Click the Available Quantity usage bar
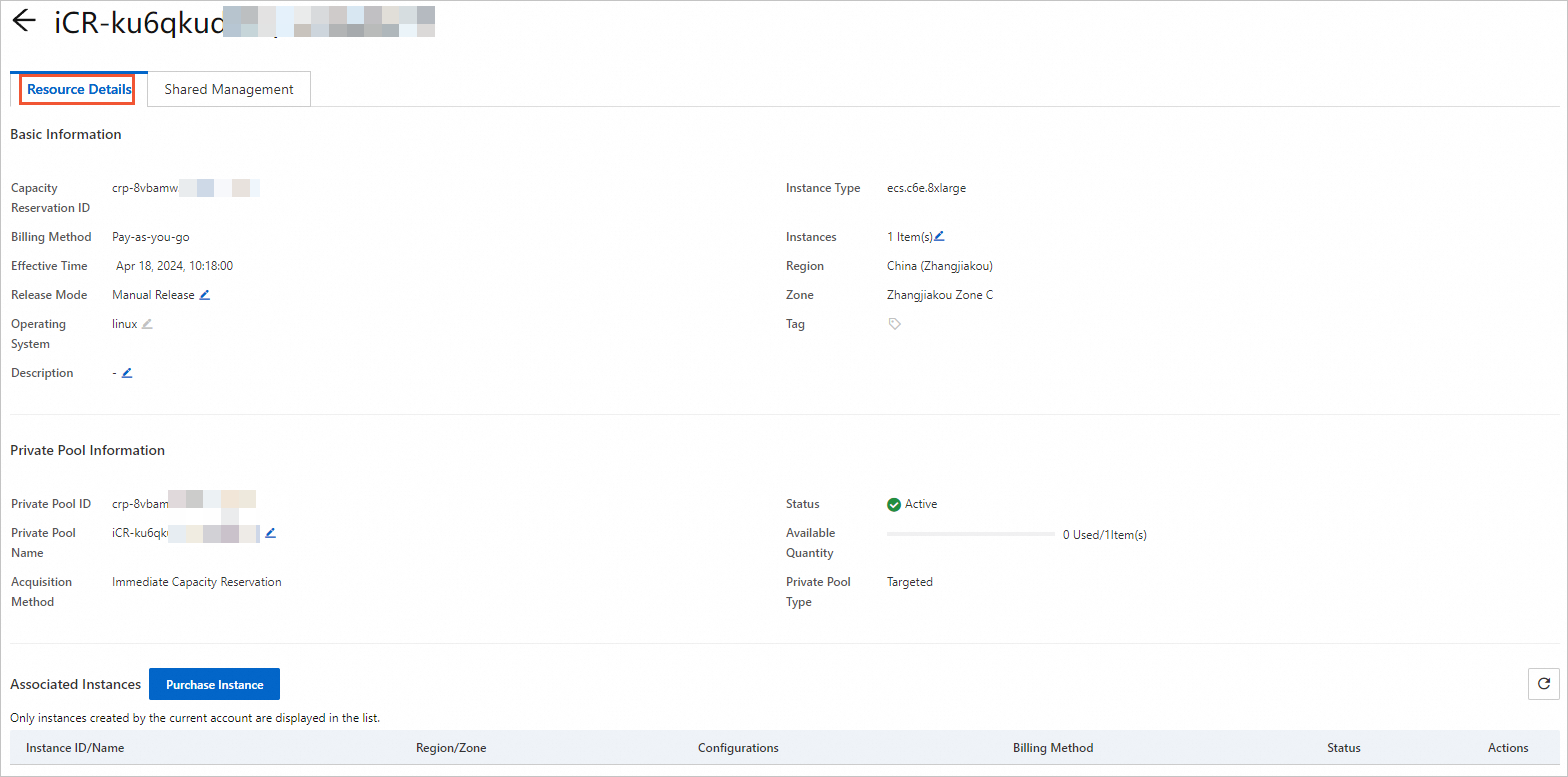Viewport: 1568px width, 777px height. click(x=970, y=535)
